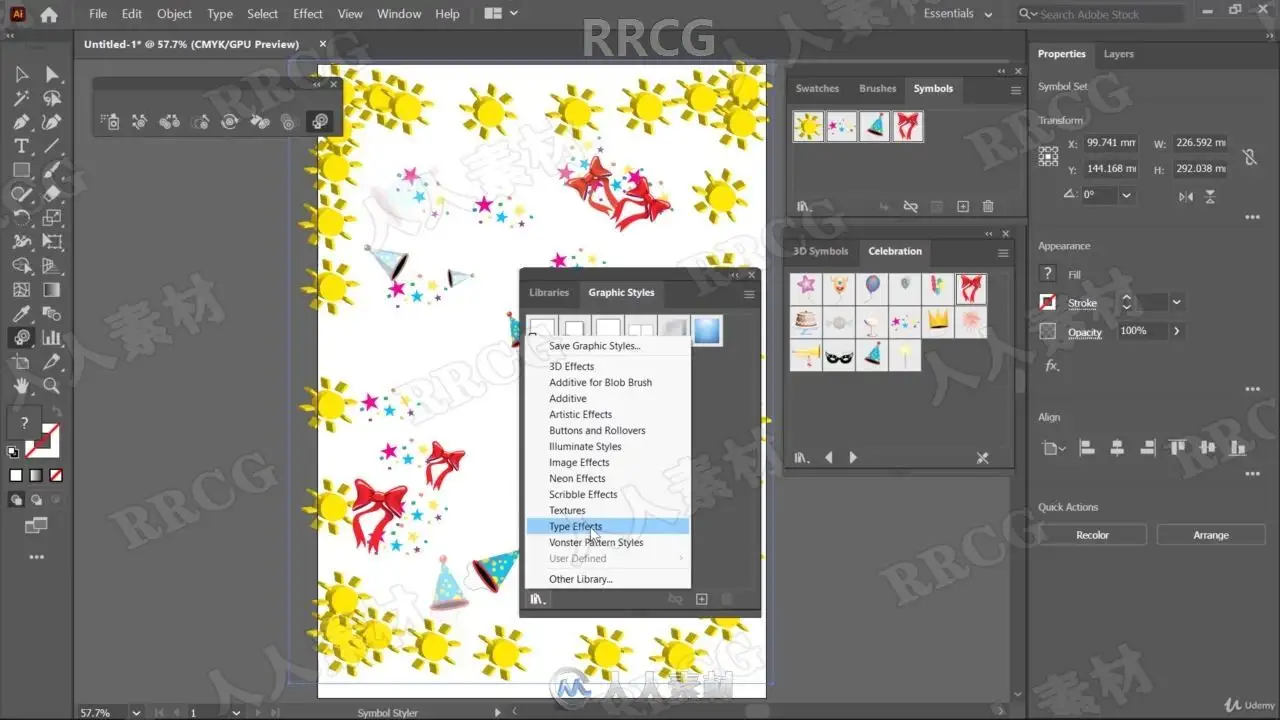The height and width of the screenshot is (720, 1280).
Task: Select the Paintbrush tool
Action: click(x=52, y=170)
